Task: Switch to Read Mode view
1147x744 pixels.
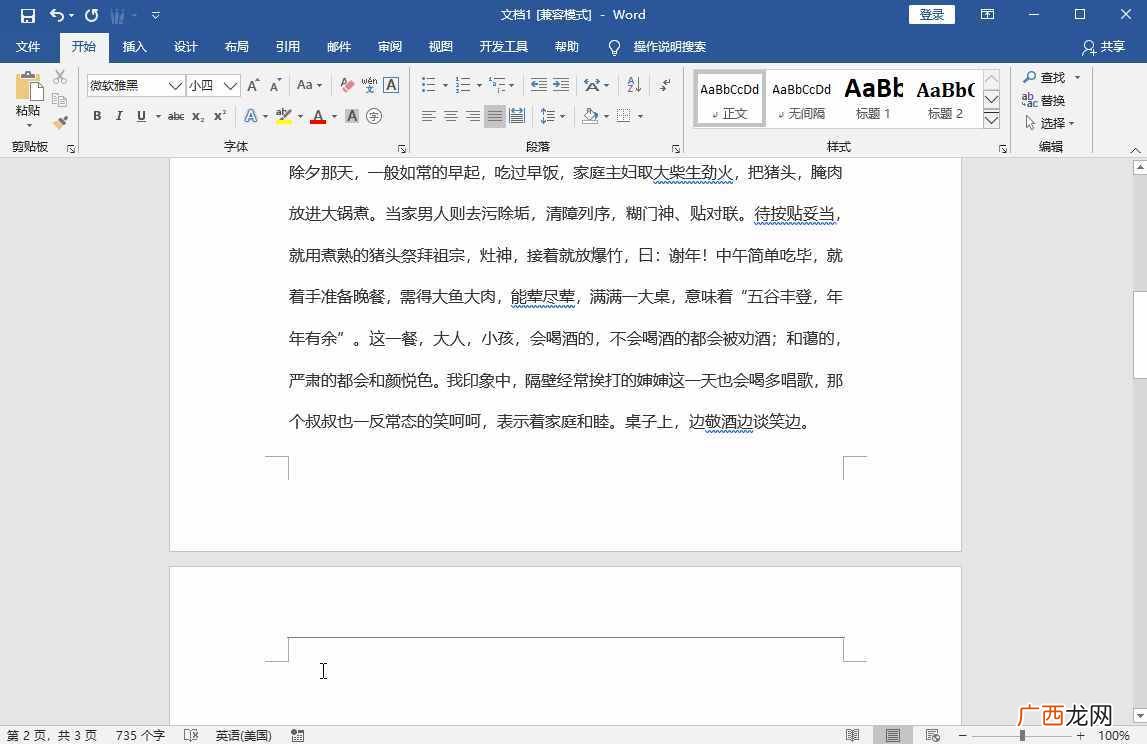Action: [x=852, y=735]
